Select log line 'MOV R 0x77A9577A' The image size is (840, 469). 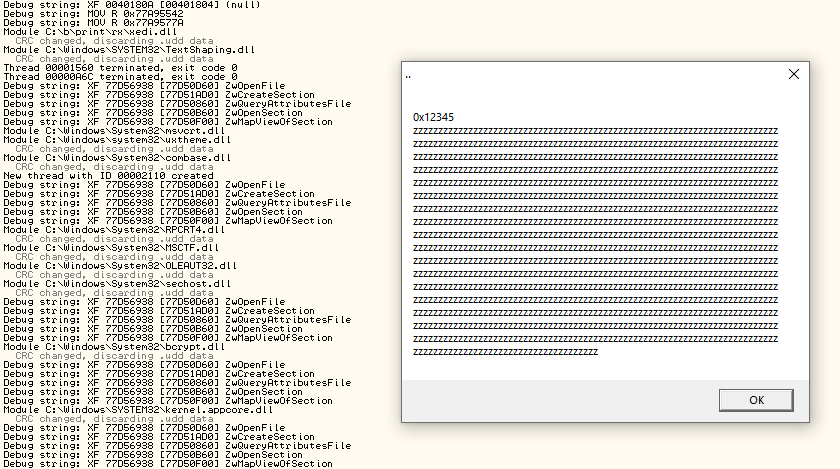pos(93,23)
